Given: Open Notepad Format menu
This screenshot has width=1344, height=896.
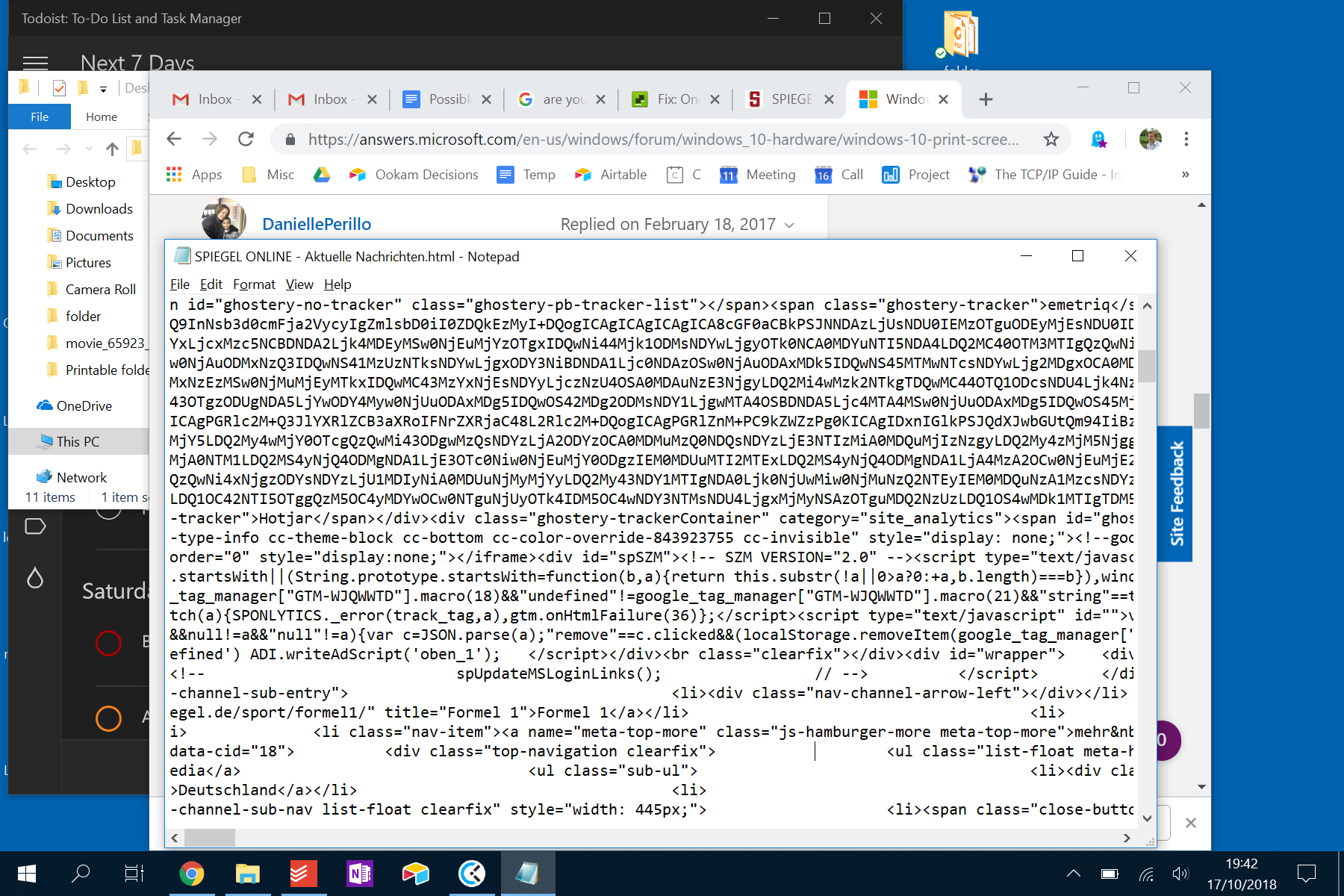Looking at the screenshot, I should (254, 284).
